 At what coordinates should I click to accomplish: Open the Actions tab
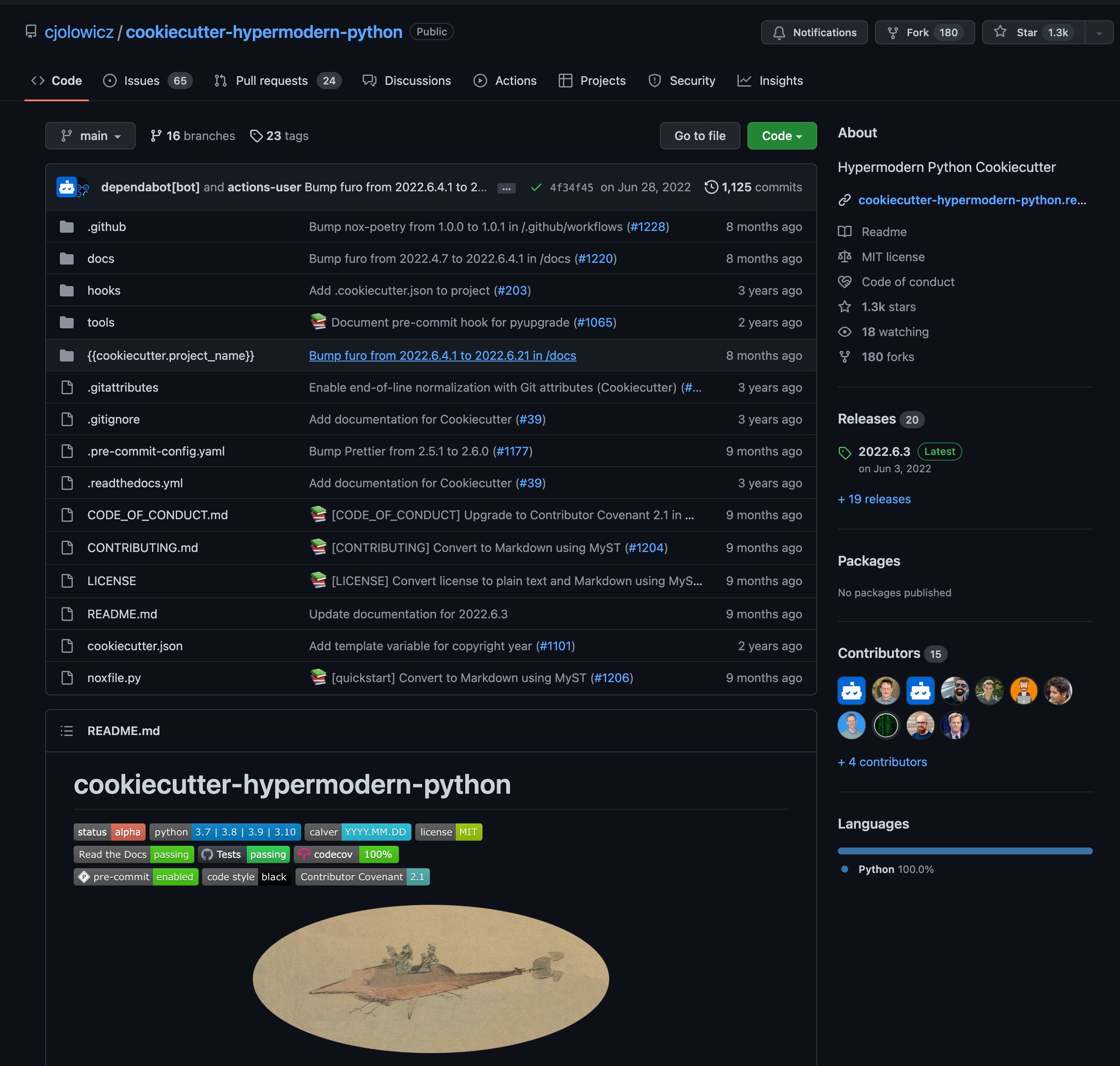(x=505, y=81)
